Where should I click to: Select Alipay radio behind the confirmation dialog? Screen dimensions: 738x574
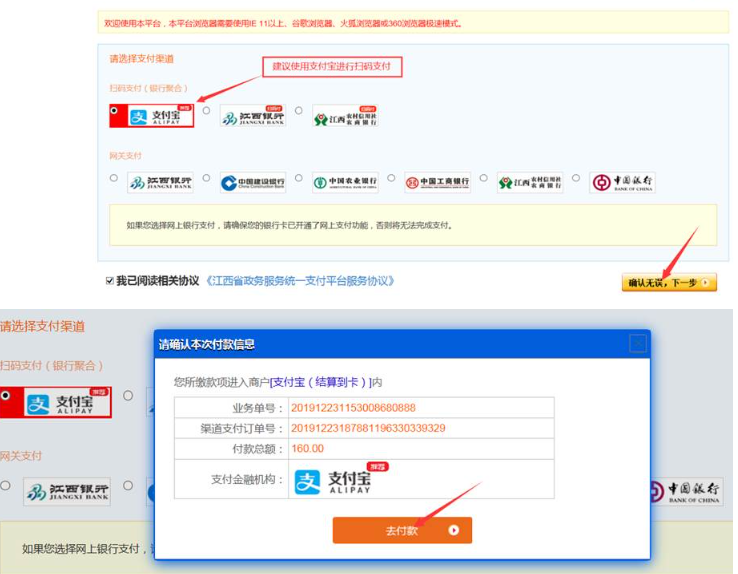coord(5,395)
